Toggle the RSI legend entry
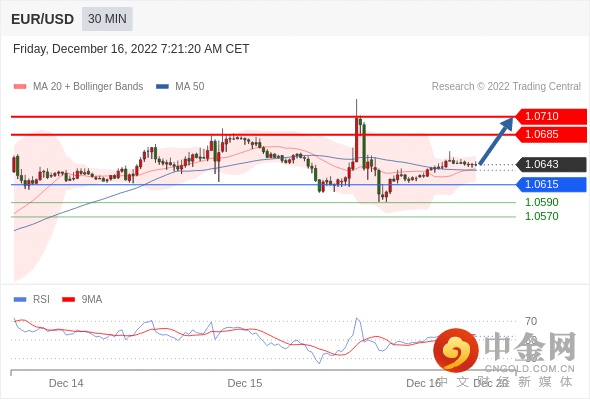590x400 pixels. coord(32,300)
